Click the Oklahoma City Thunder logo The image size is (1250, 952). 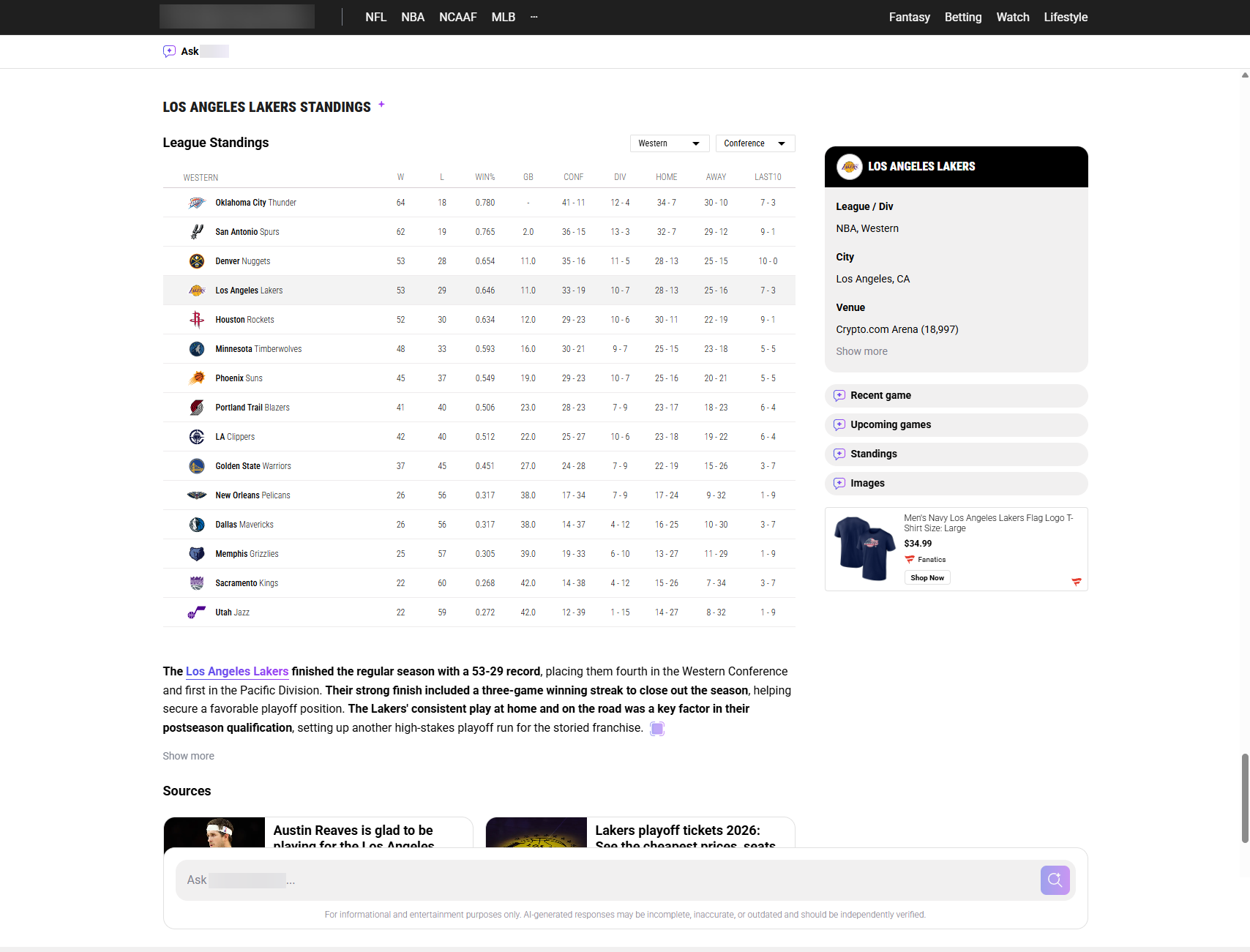click(197, 203)
